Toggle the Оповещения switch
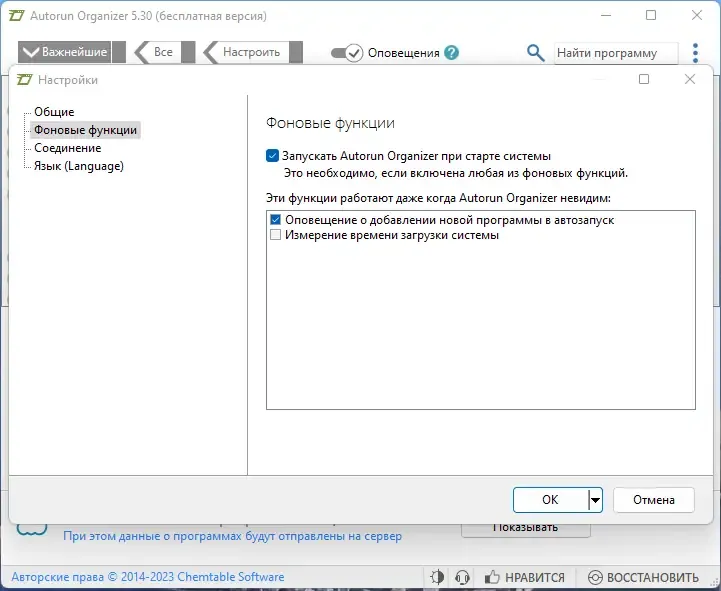 pos(347,53)
